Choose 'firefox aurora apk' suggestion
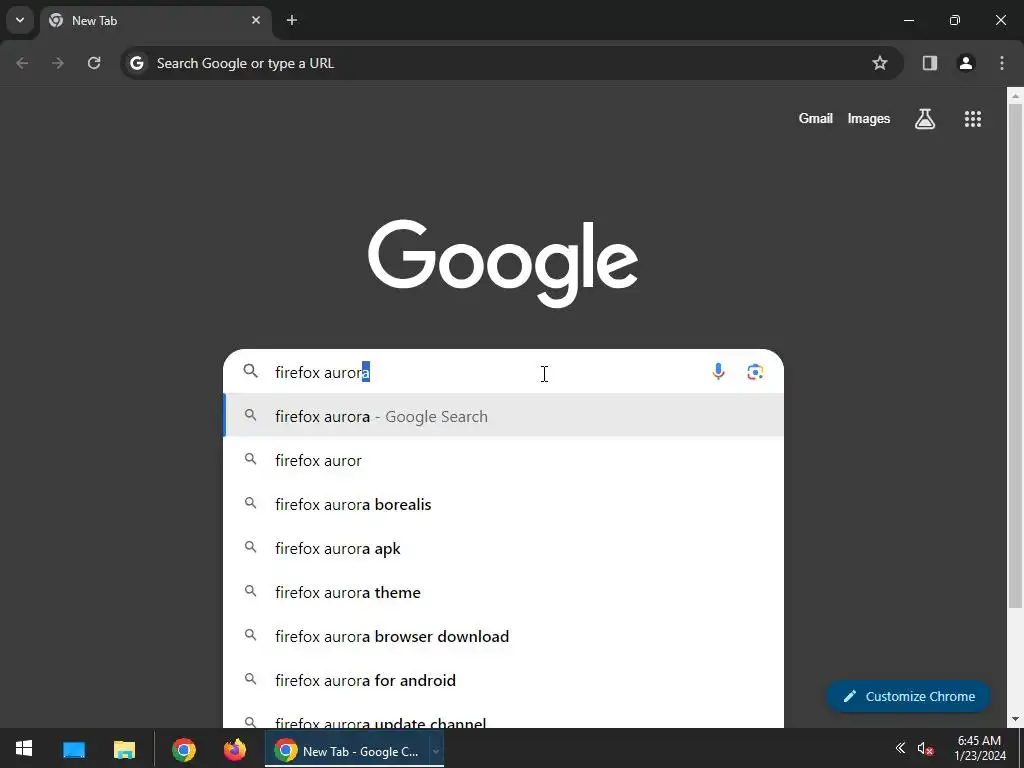This screenshot has width=1024, height=768. coord(504,549)
